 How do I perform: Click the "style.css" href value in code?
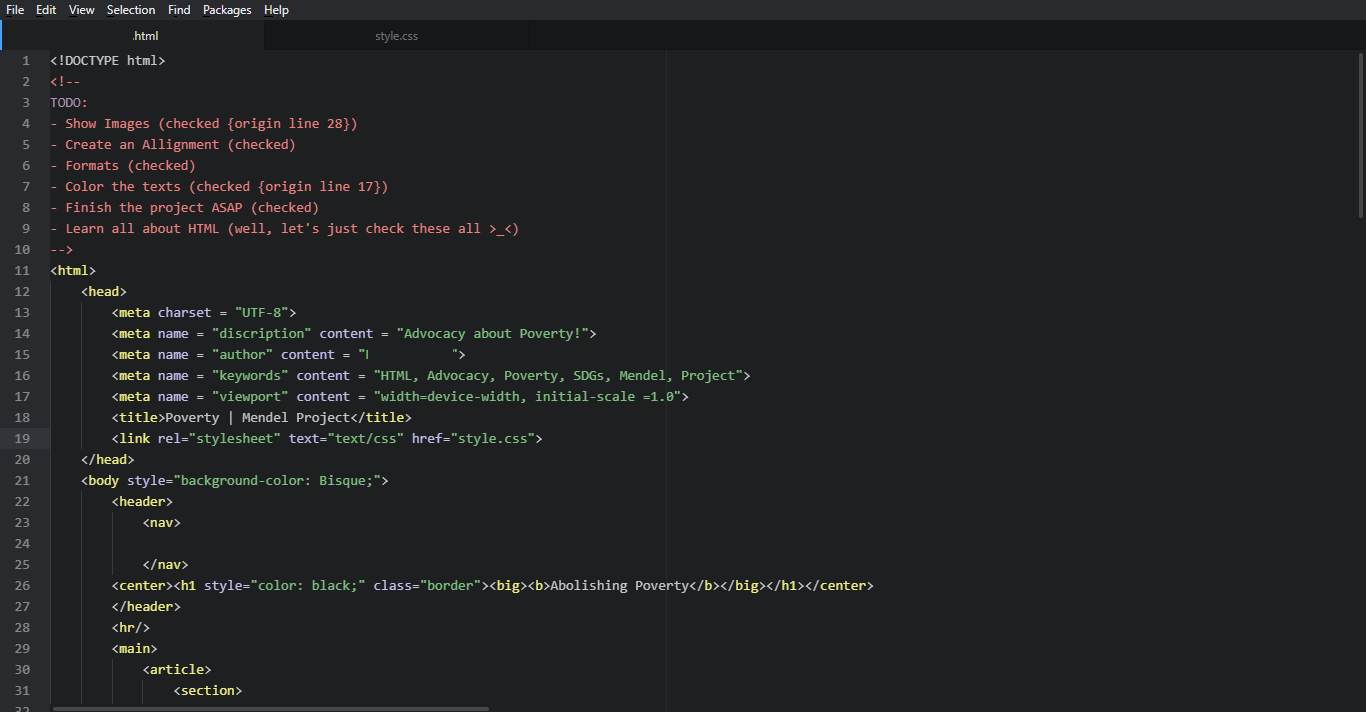[x=495, y=438]
